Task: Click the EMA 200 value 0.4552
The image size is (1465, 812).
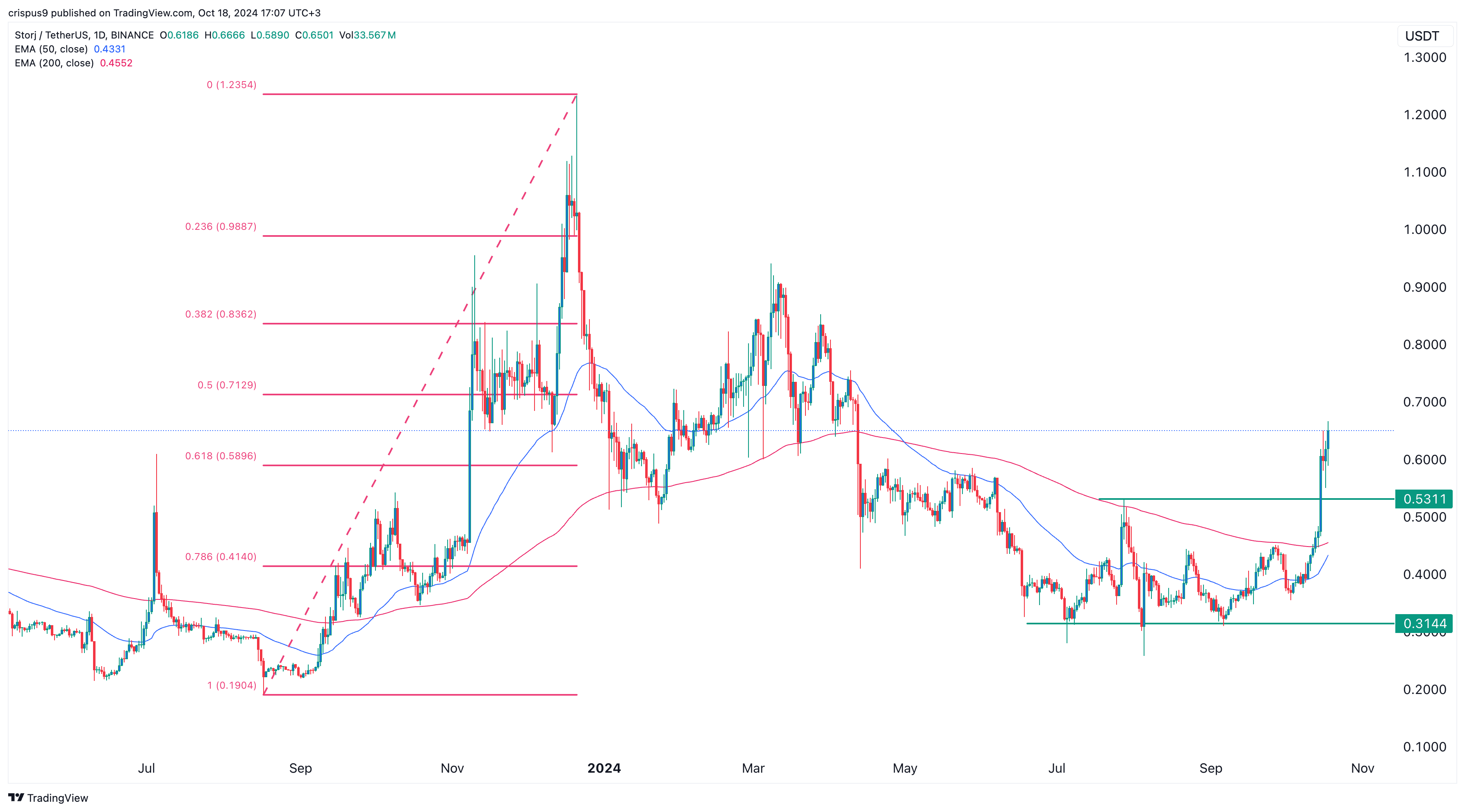Action: coord(116,63)
